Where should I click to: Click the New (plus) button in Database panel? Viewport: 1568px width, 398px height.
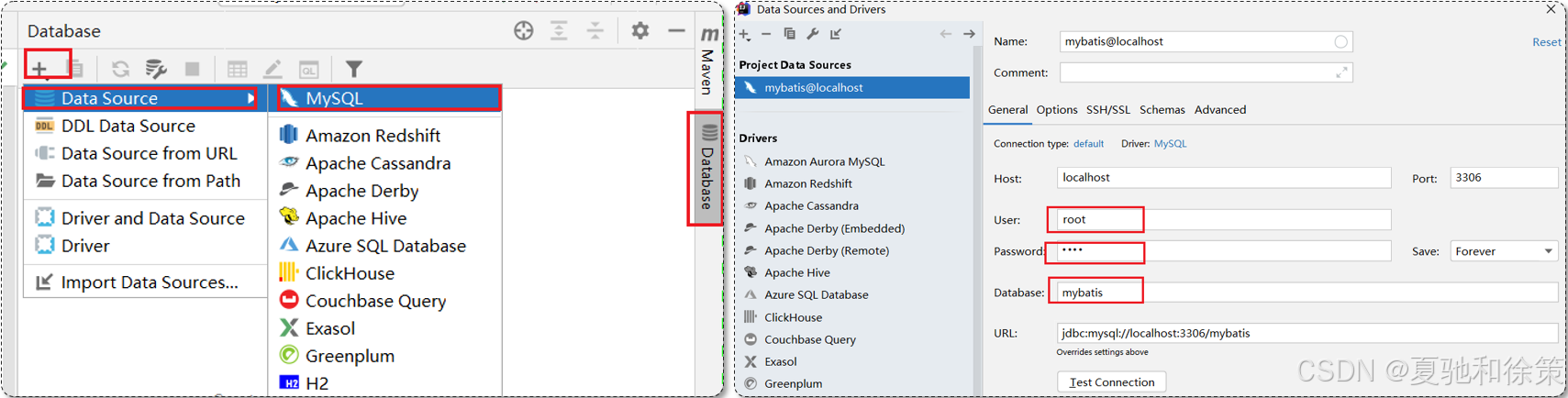[x=39, y=69]
